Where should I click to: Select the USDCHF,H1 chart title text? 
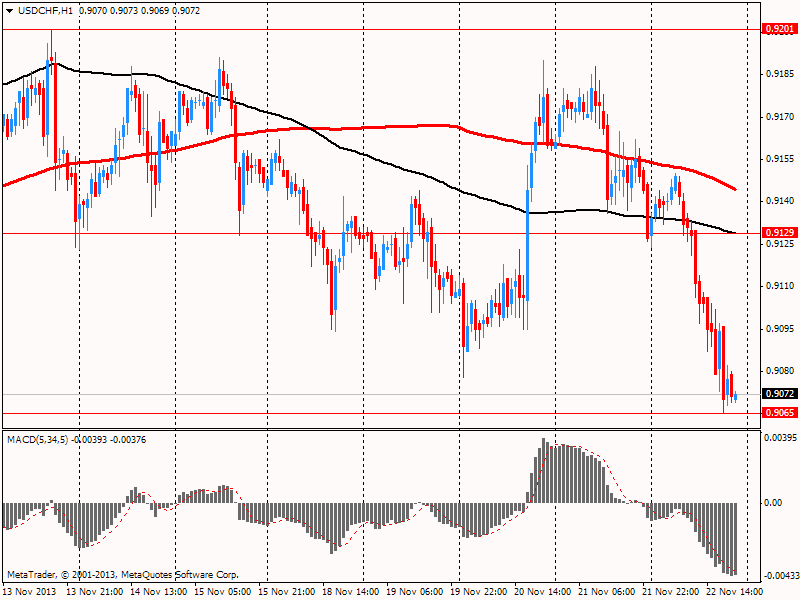tap(45, 11)
